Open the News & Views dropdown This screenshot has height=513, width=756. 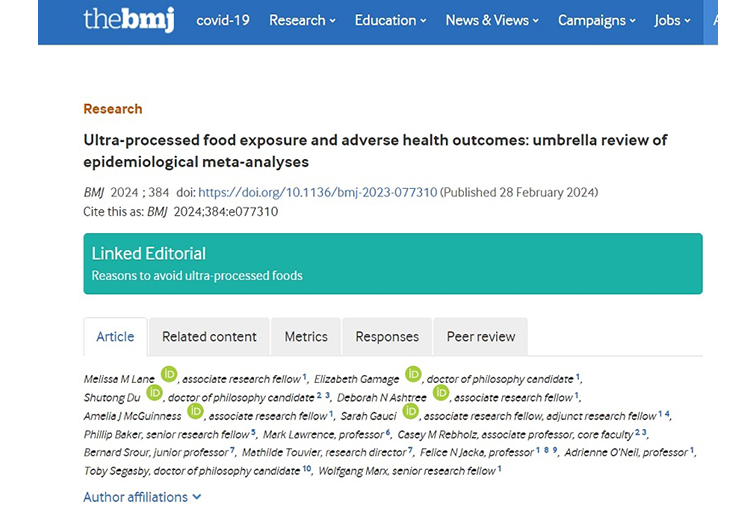click(x=492, y=20)
